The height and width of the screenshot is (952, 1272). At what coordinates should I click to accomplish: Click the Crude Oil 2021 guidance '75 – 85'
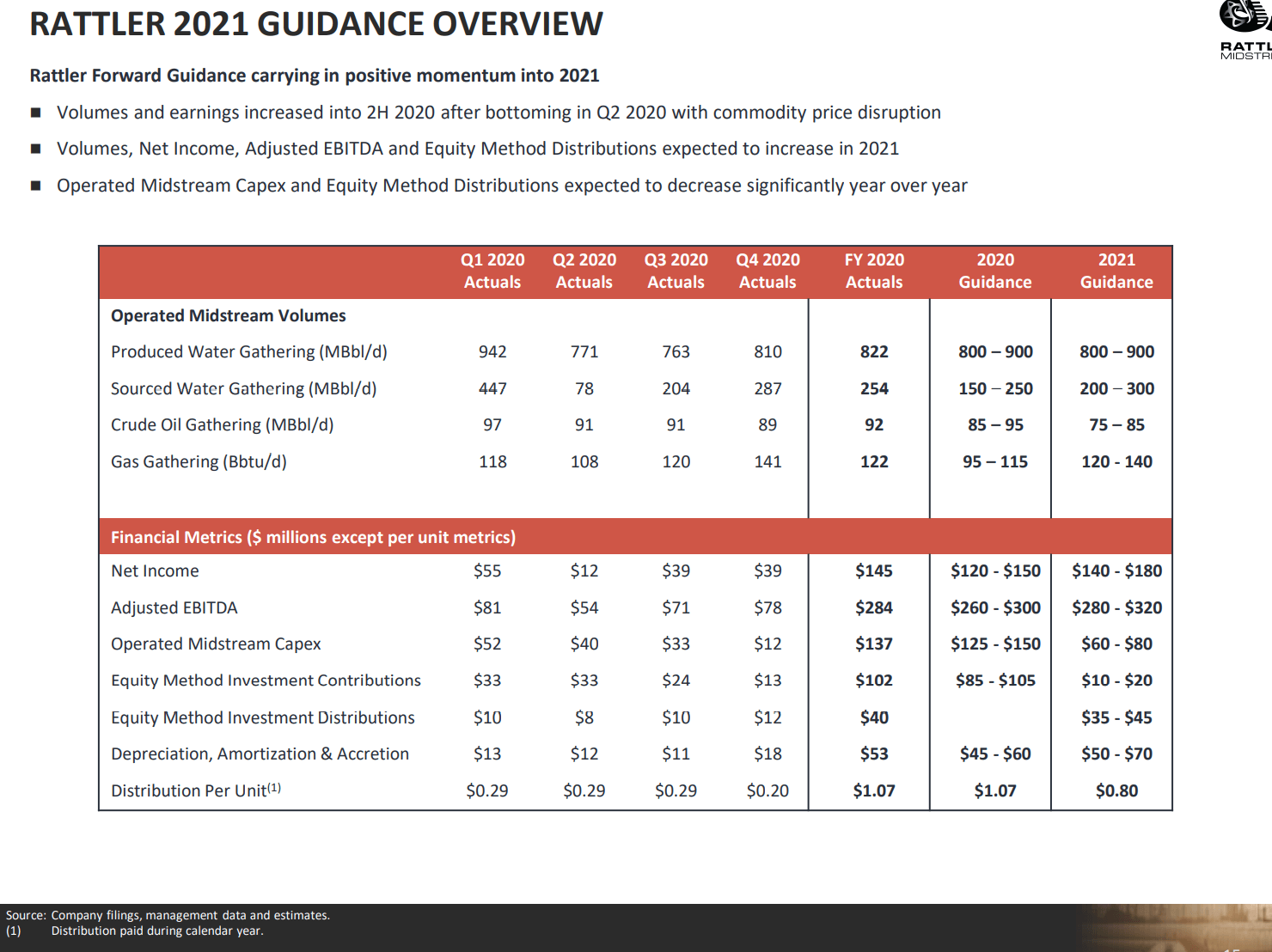(x=1116, y=425)
